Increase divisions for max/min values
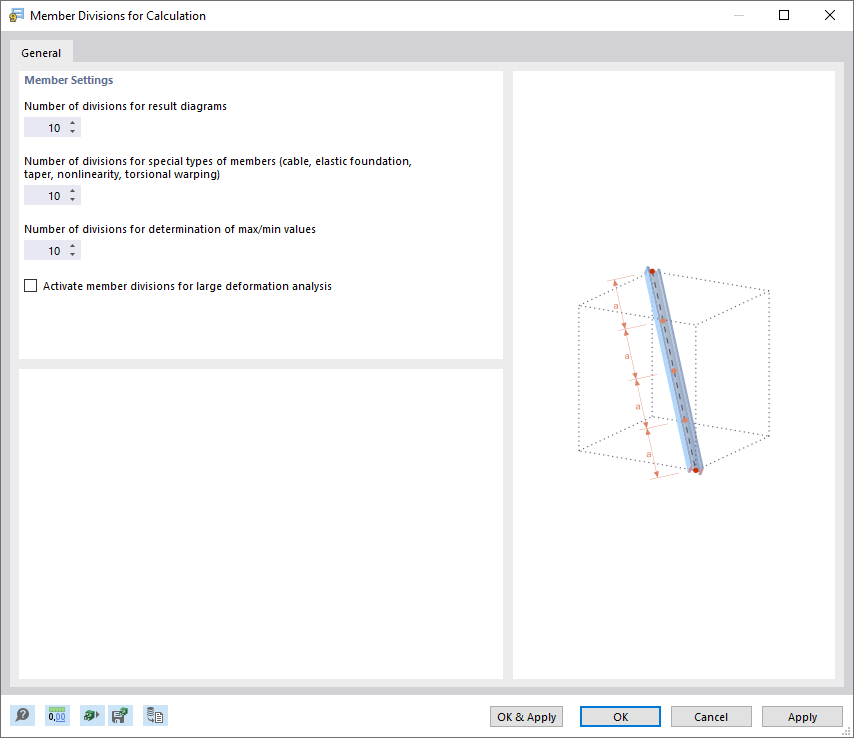Image resolution: width=854 pixels, height=738 pixels. click(72, 246)
